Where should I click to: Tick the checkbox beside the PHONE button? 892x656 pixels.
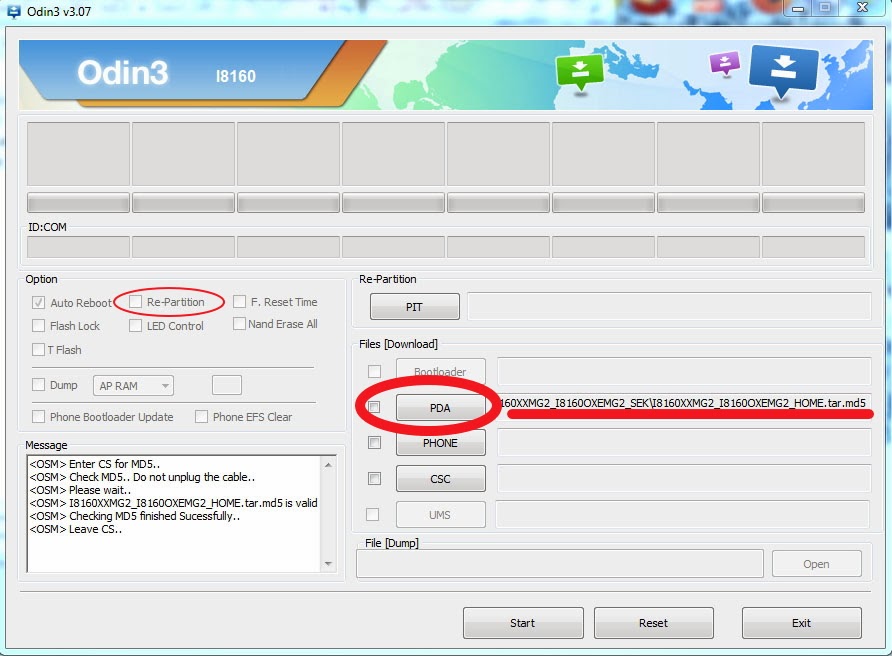(x=374, y=443)
